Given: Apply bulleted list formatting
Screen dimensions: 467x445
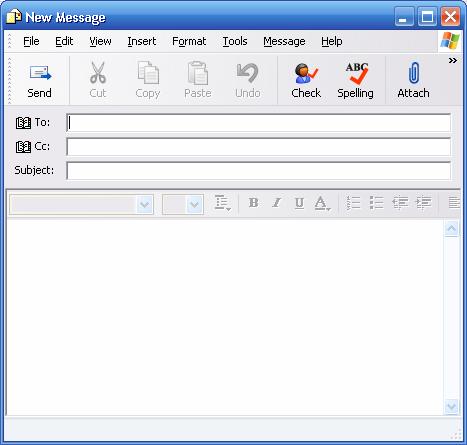Looking at the screenshot, I should coord(376,202).
